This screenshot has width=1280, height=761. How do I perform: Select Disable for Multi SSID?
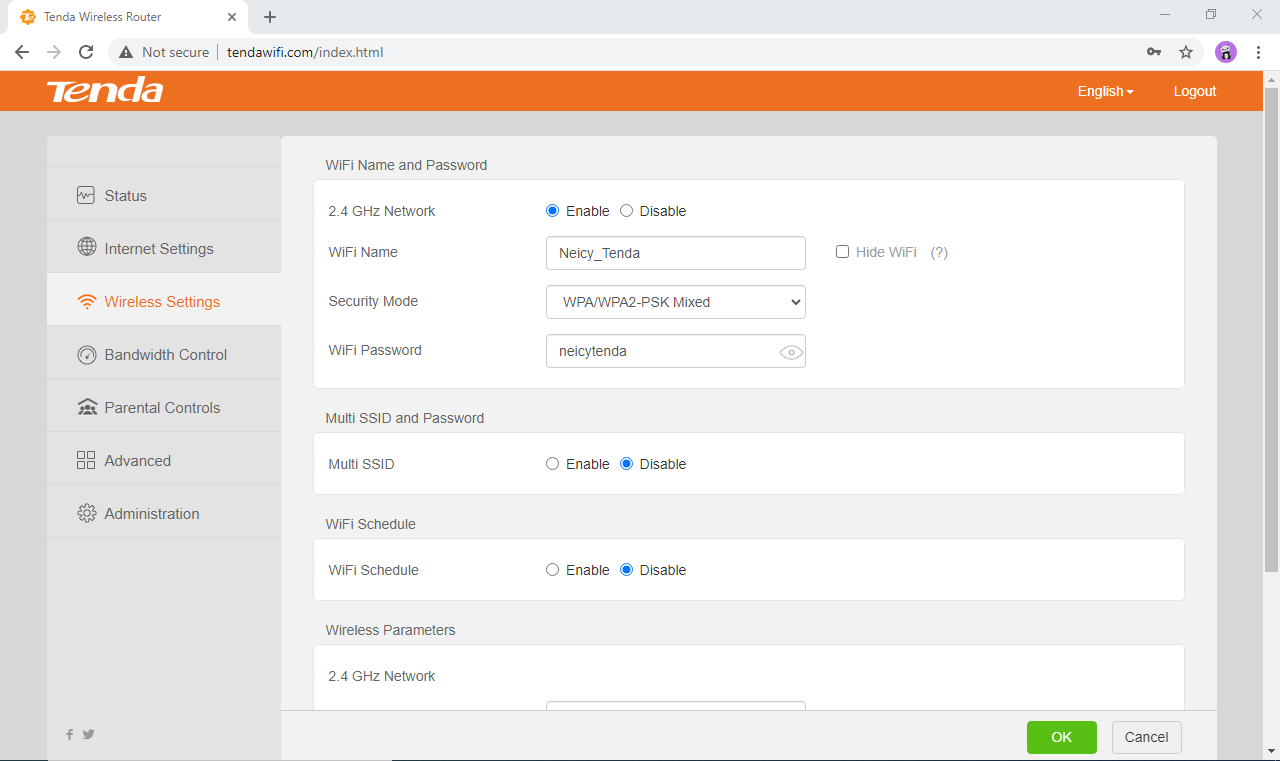(x=626, y=464)
